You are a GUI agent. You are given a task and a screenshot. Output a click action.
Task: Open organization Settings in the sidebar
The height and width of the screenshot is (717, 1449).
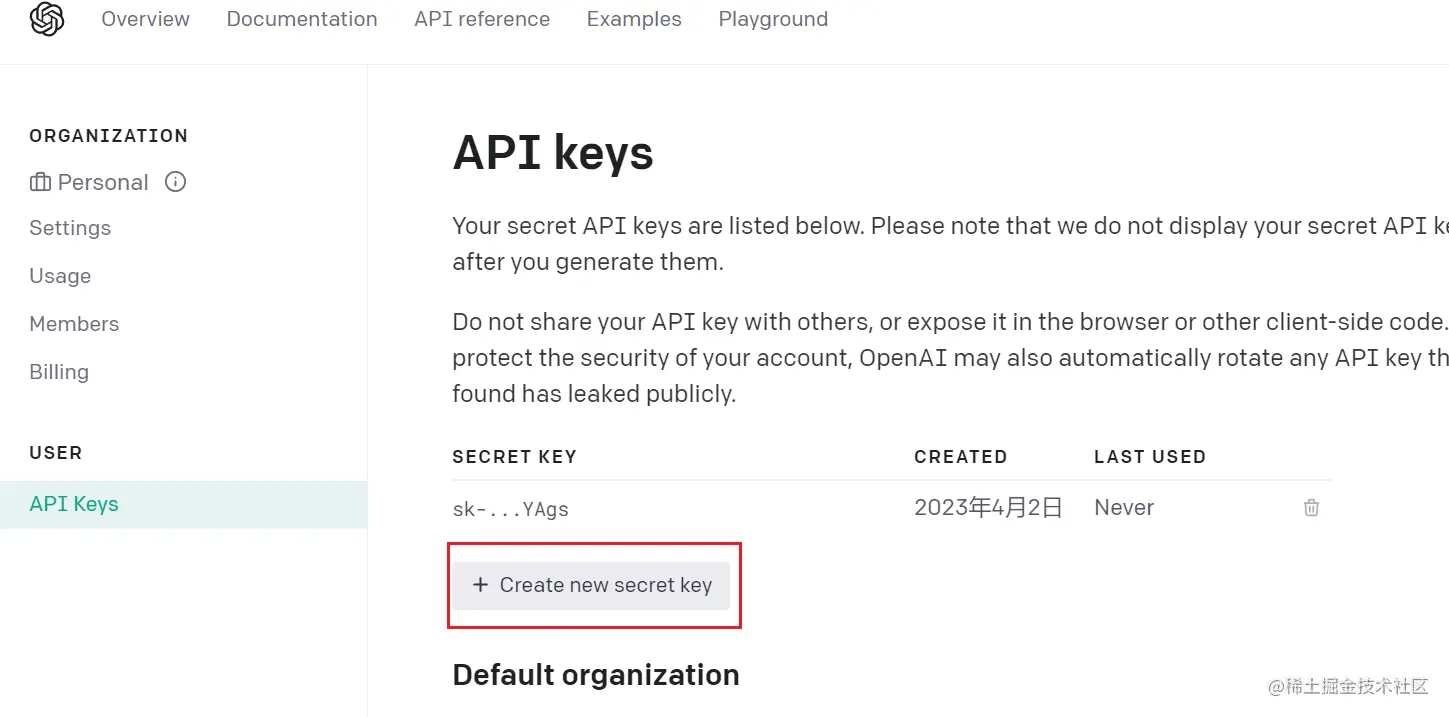[x=70, y=228]
